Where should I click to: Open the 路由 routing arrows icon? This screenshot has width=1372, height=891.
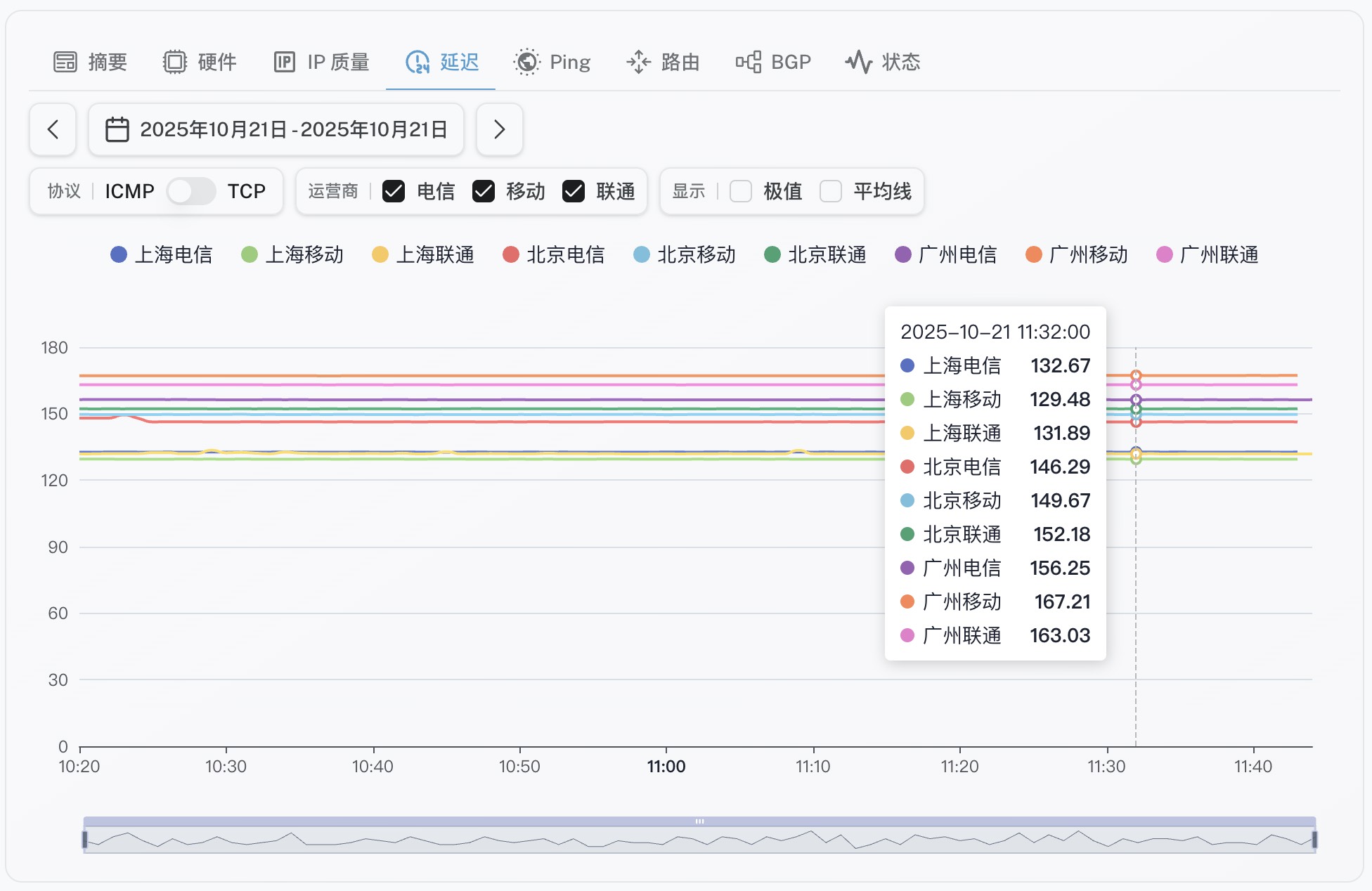[638, 62]
